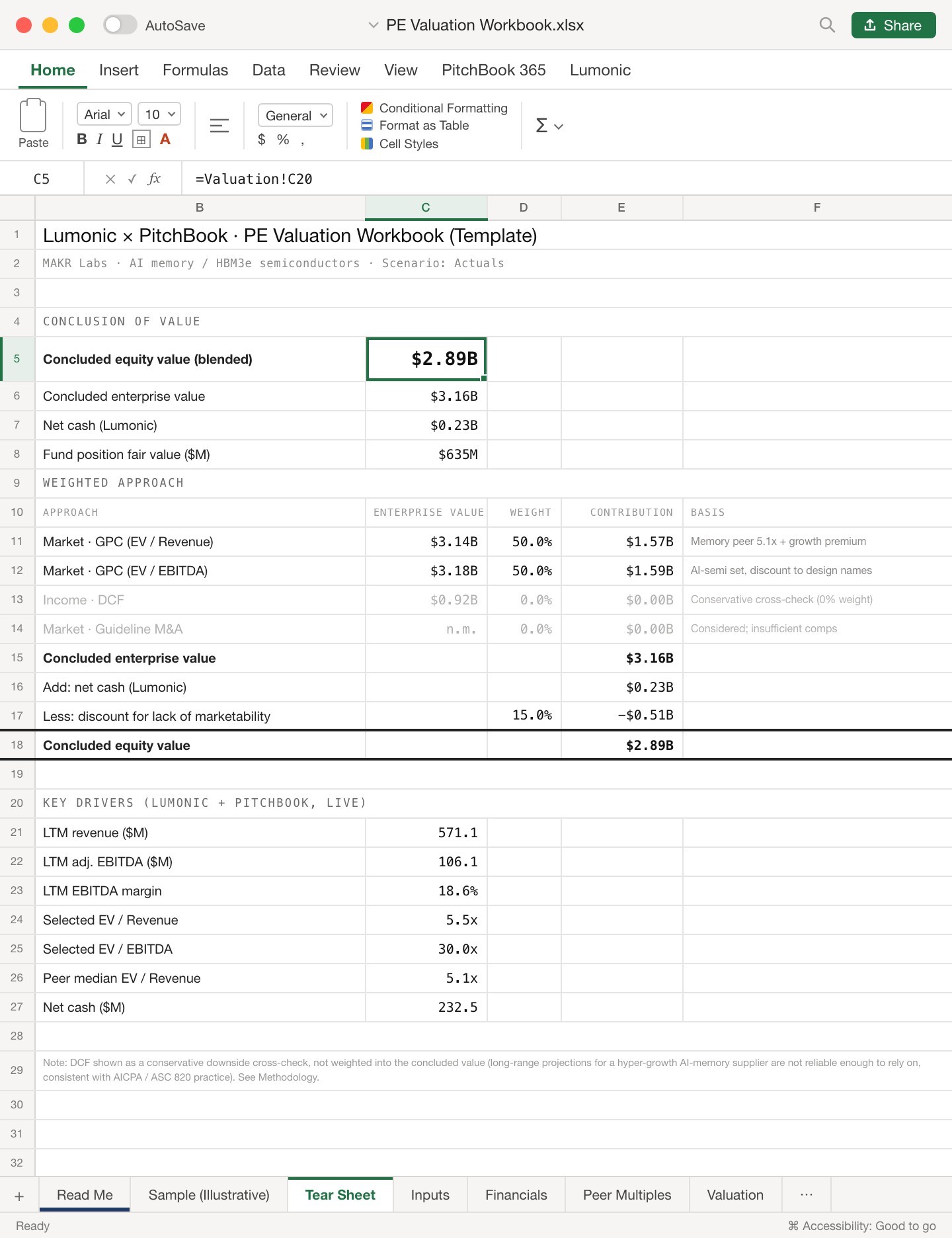Open the General number format dropdown
The width and height of the screenshot is (952, 1238).
pyautogui.click(x=295, y=115)
